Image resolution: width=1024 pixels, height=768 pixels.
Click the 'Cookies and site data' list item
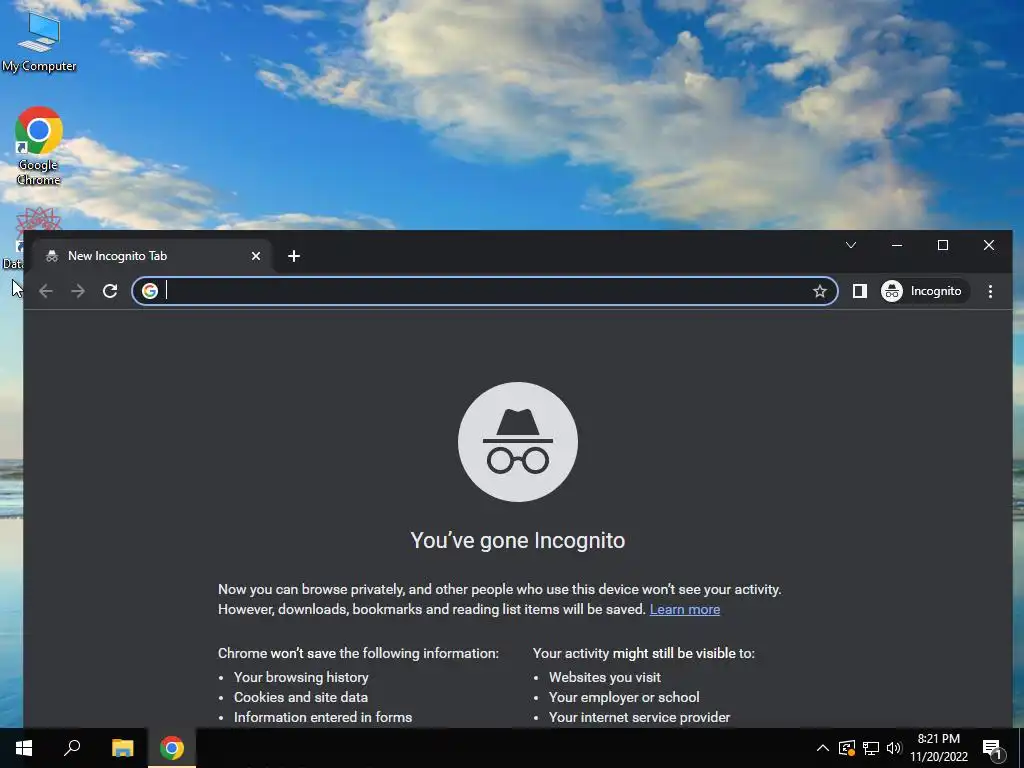pos(301,697)
